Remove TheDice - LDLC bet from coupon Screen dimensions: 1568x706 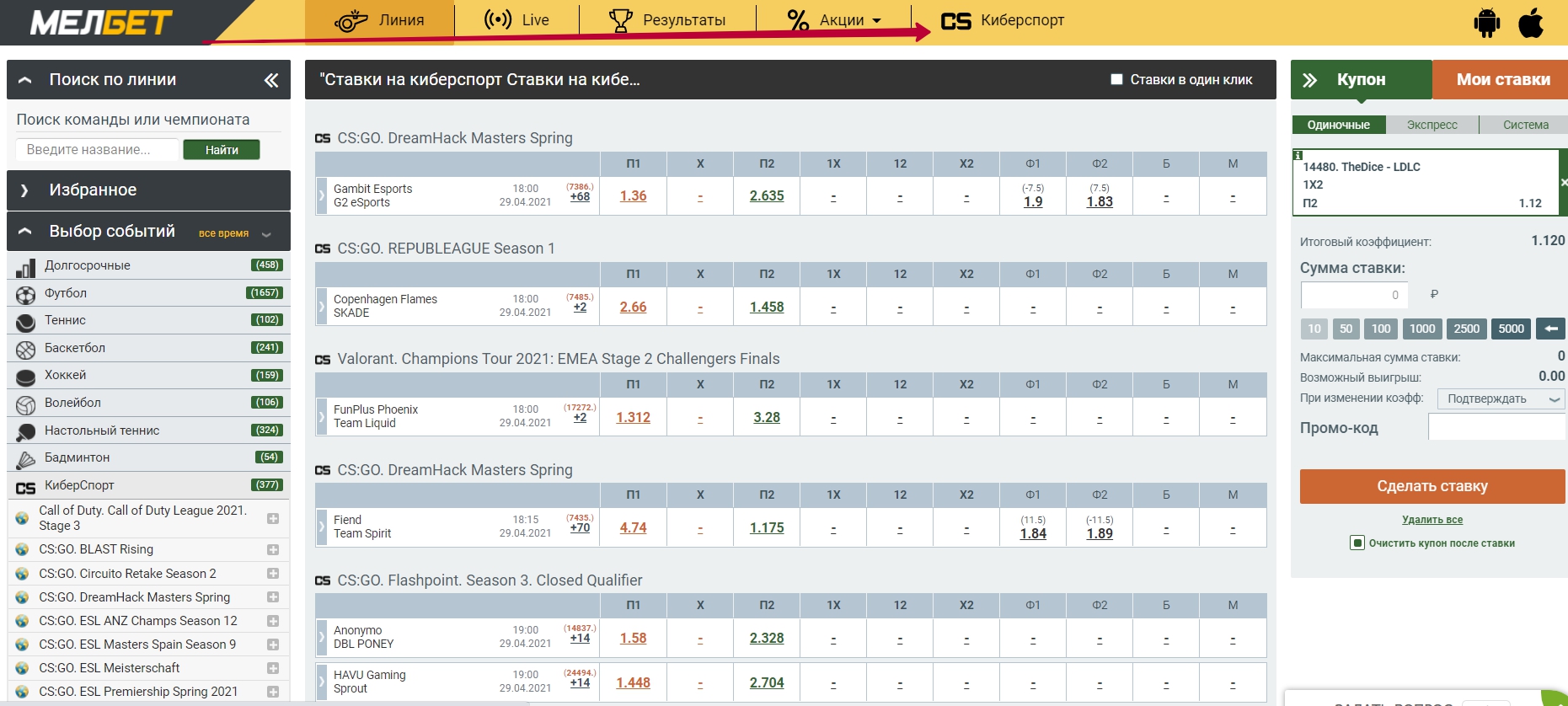pos(1563,182)
